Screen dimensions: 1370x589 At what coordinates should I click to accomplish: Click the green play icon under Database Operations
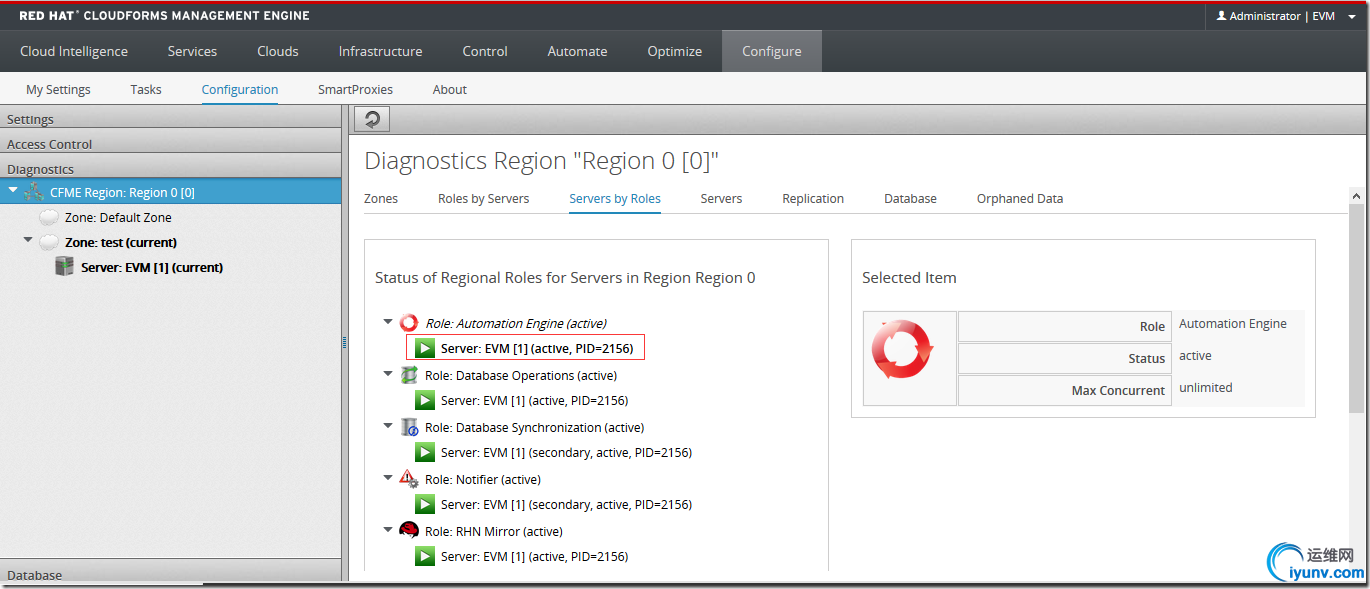[x=425, y=400]
